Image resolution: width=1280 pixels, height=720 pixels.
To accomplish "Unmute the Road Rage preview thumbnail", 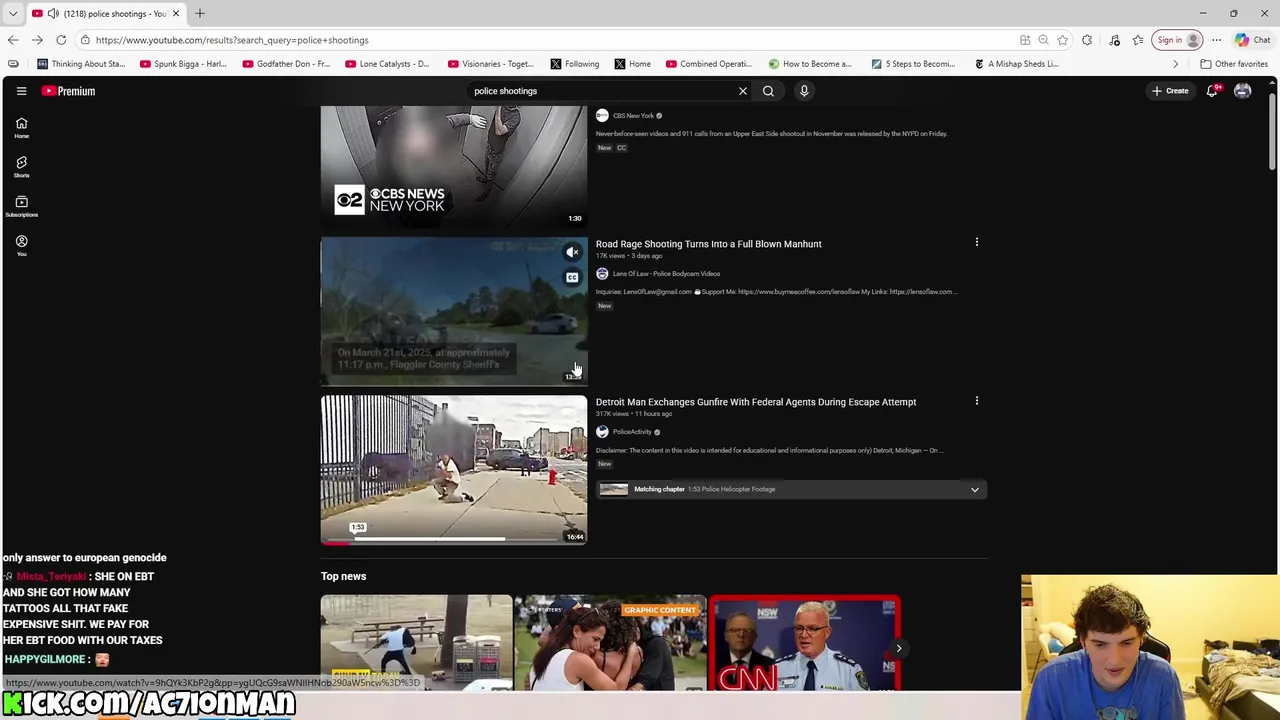I will coord(572,252).
